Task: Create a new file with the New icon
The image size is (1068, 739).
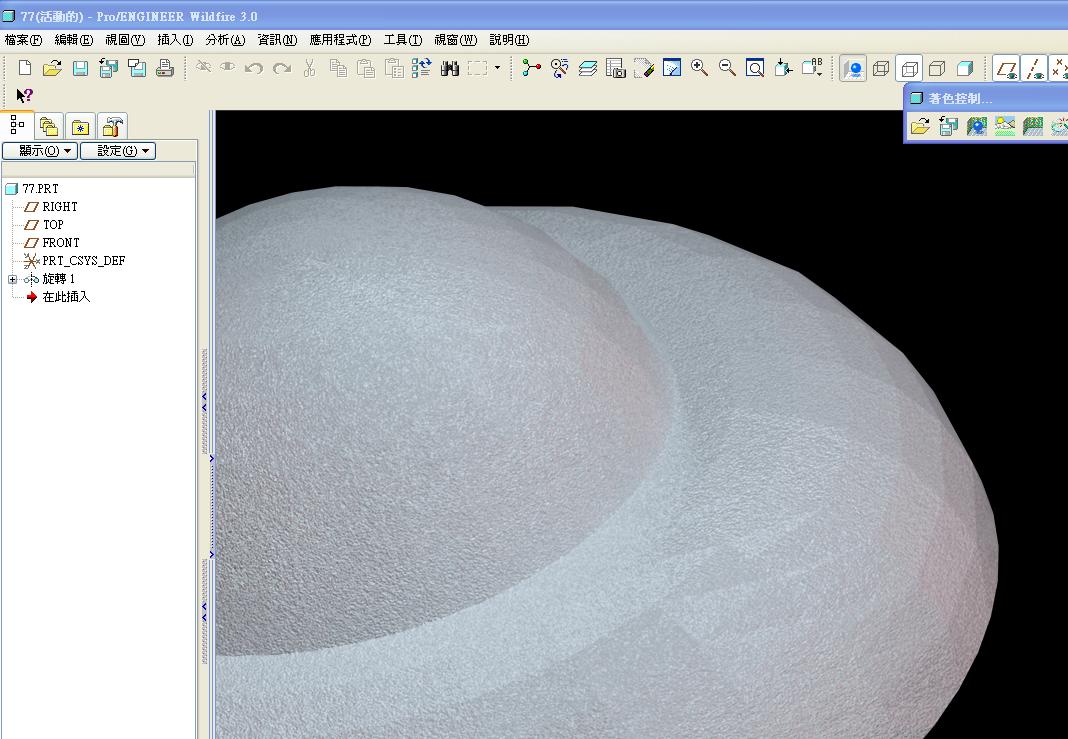Action: (25, 68)
